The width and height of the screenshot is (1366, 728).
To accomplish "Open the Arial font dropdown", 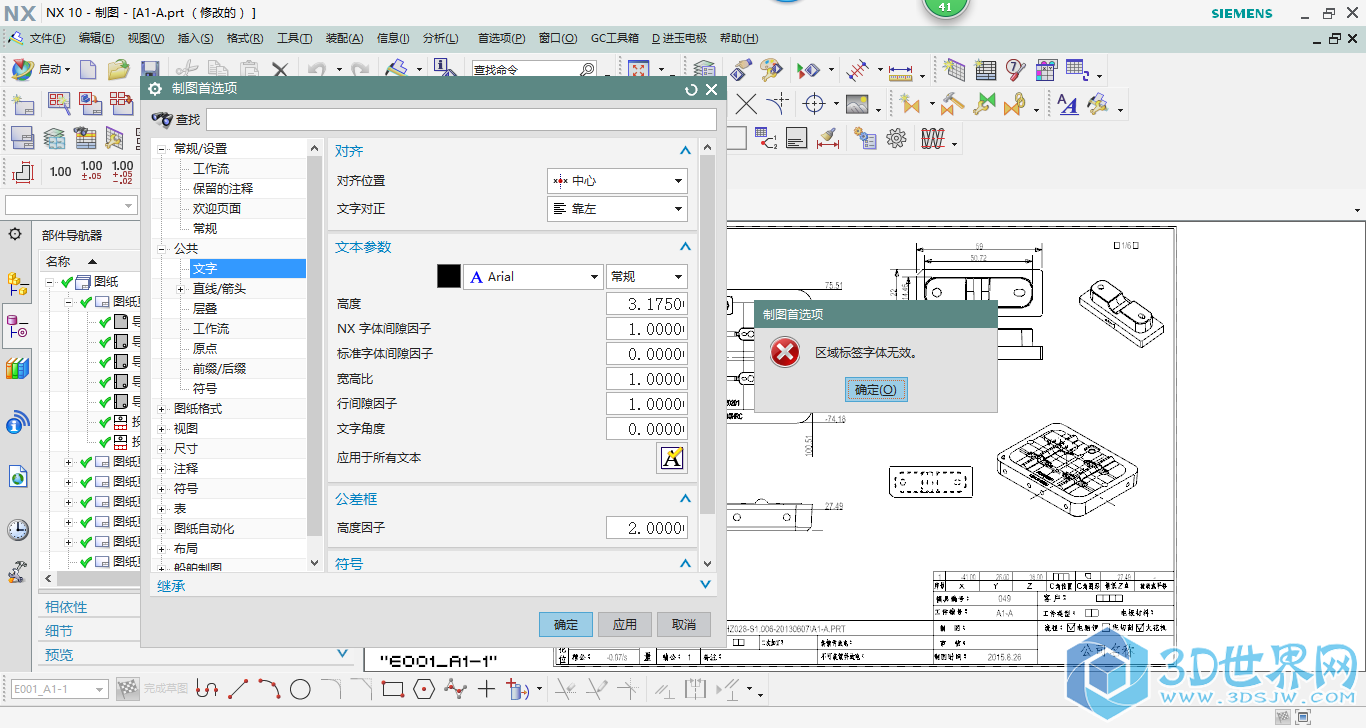I will pos(533,277).
